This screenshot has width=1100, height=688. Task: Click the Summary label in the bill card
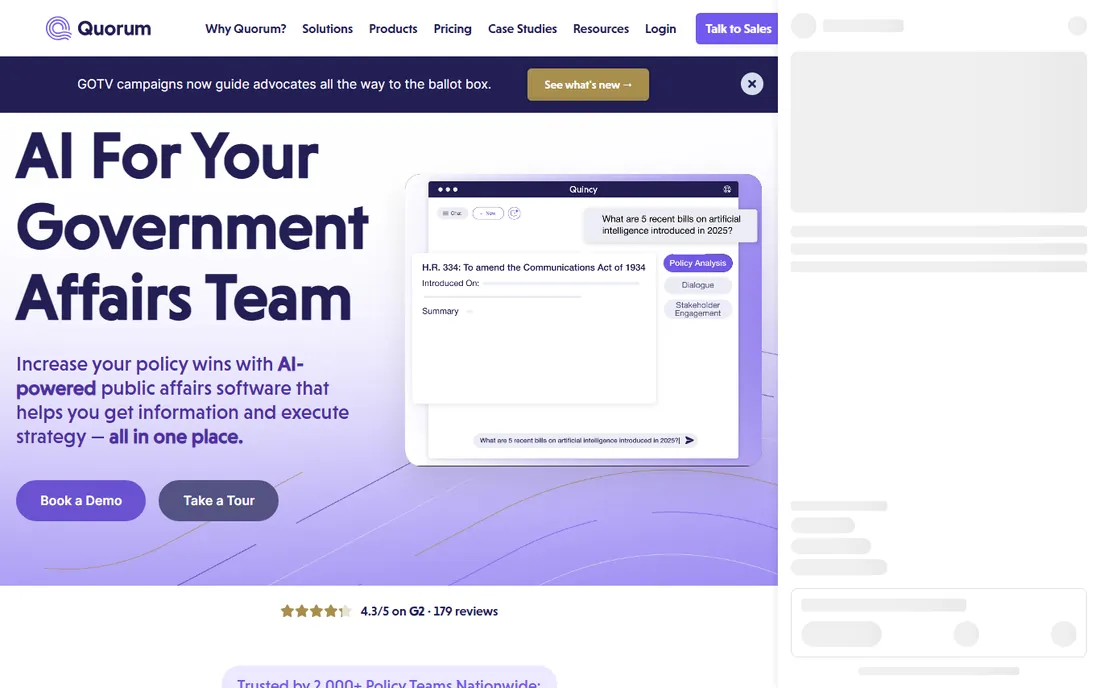[x=440, y=311]
